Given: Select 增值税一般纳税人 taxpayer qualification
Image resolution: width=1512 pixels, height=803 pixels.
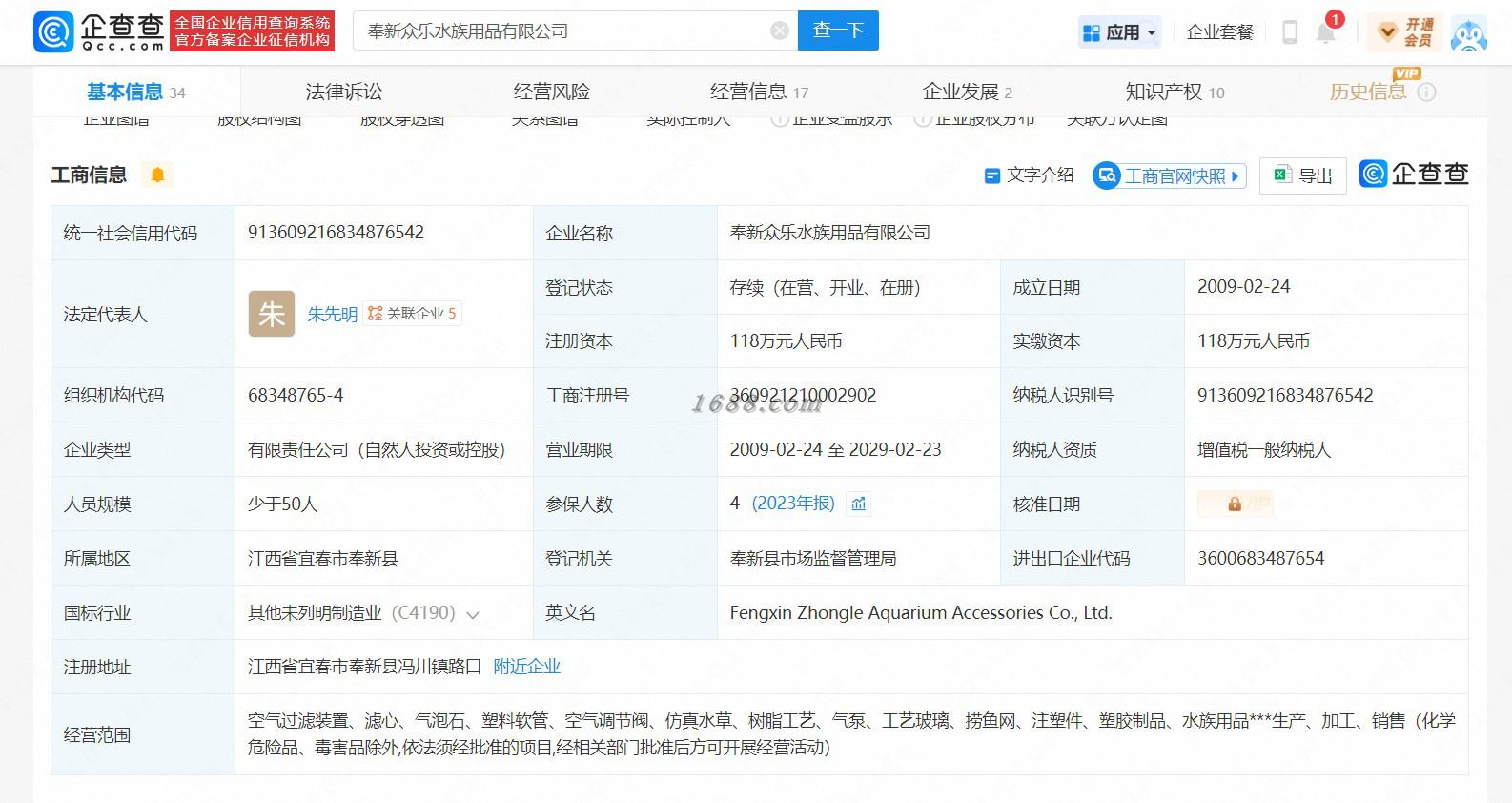Looking at the screenshot, I should (1263, 449).
